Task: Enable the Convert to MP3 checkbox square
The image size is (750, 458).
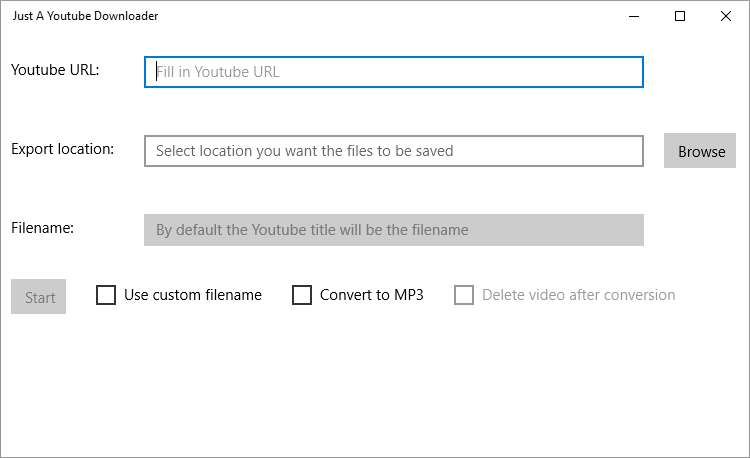Action: 302,295
